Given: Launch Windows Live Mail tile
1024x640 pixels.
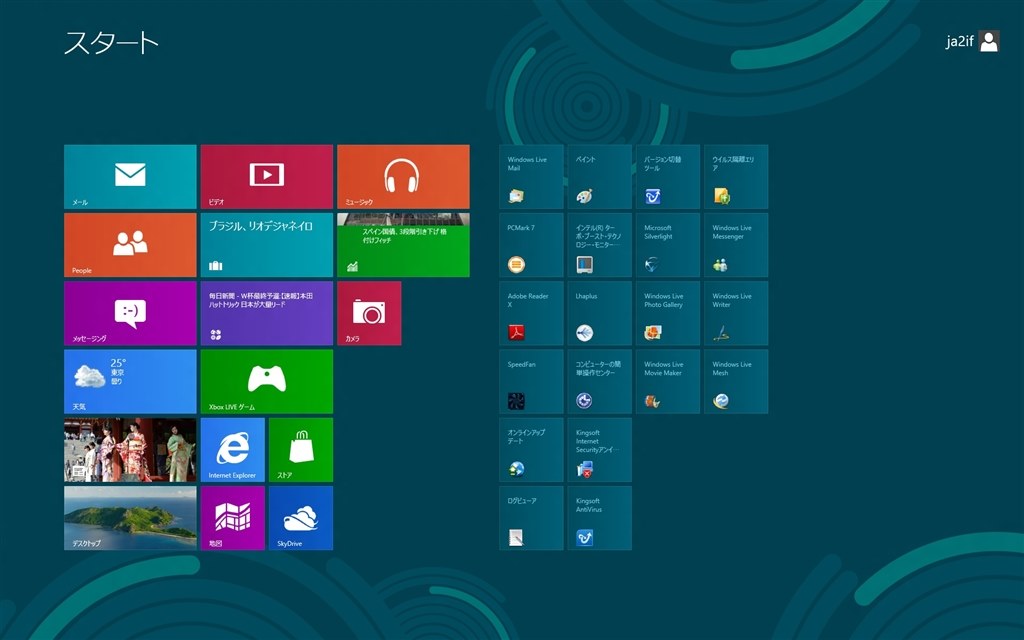Looking at the screenshot, I should pos(532,177).
